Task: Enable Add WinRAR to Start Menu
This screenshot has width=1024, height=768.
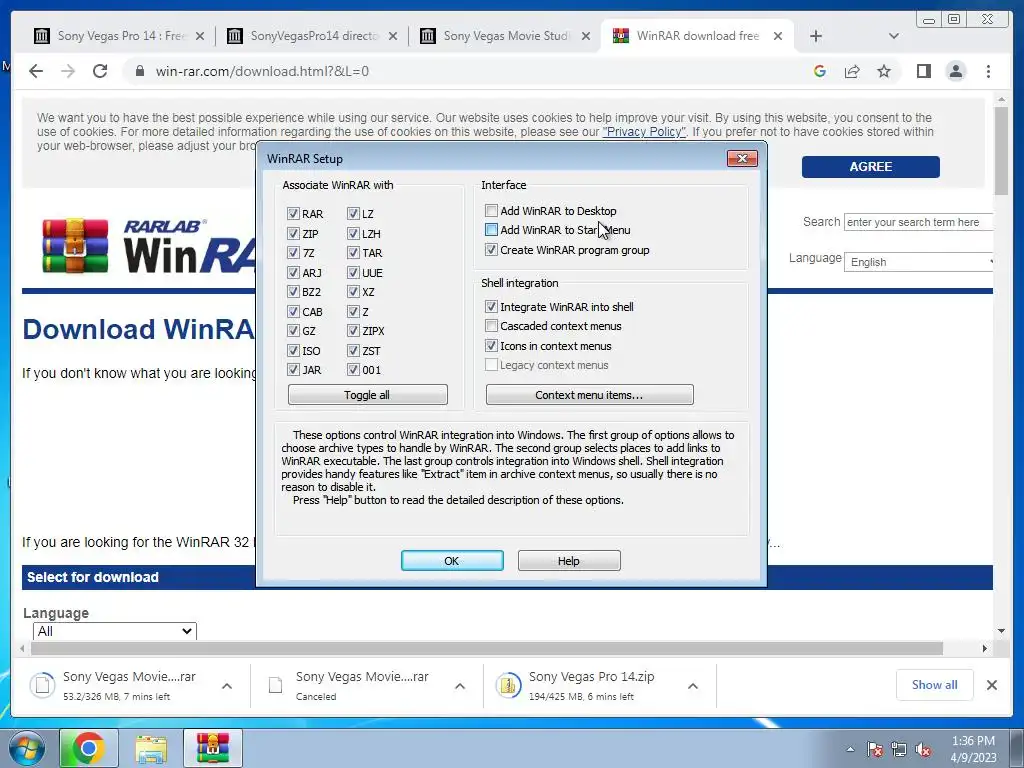Action: tap(491, 230)
